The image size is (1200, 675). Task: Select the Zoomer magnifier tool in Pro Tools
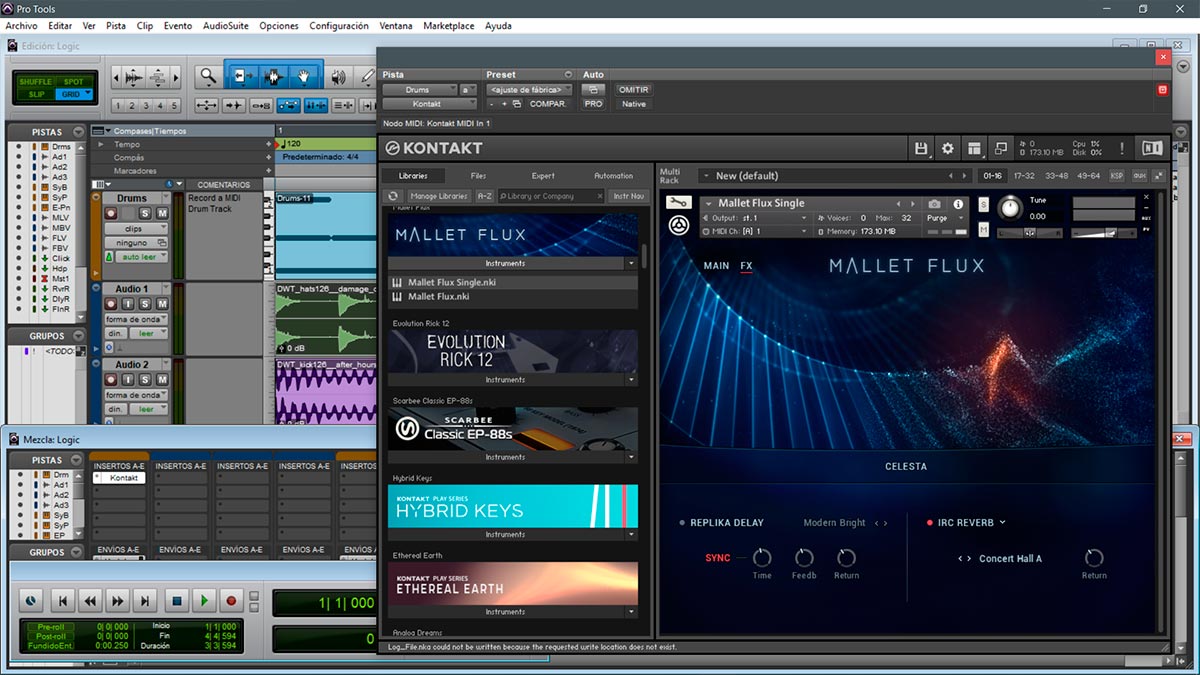point(207,76)
